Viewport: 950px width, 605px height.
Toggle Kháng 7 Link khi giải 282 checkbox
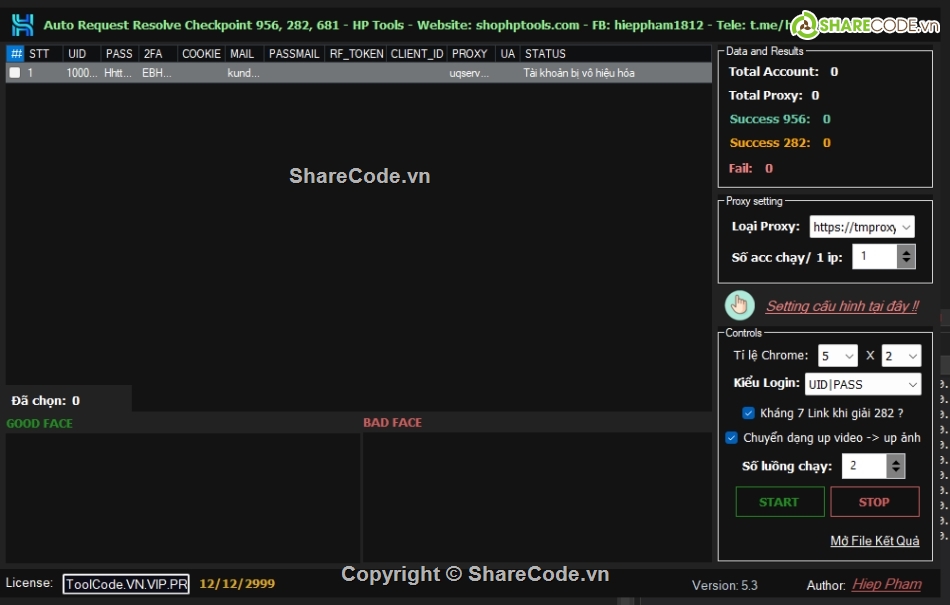tap(748, 413)
